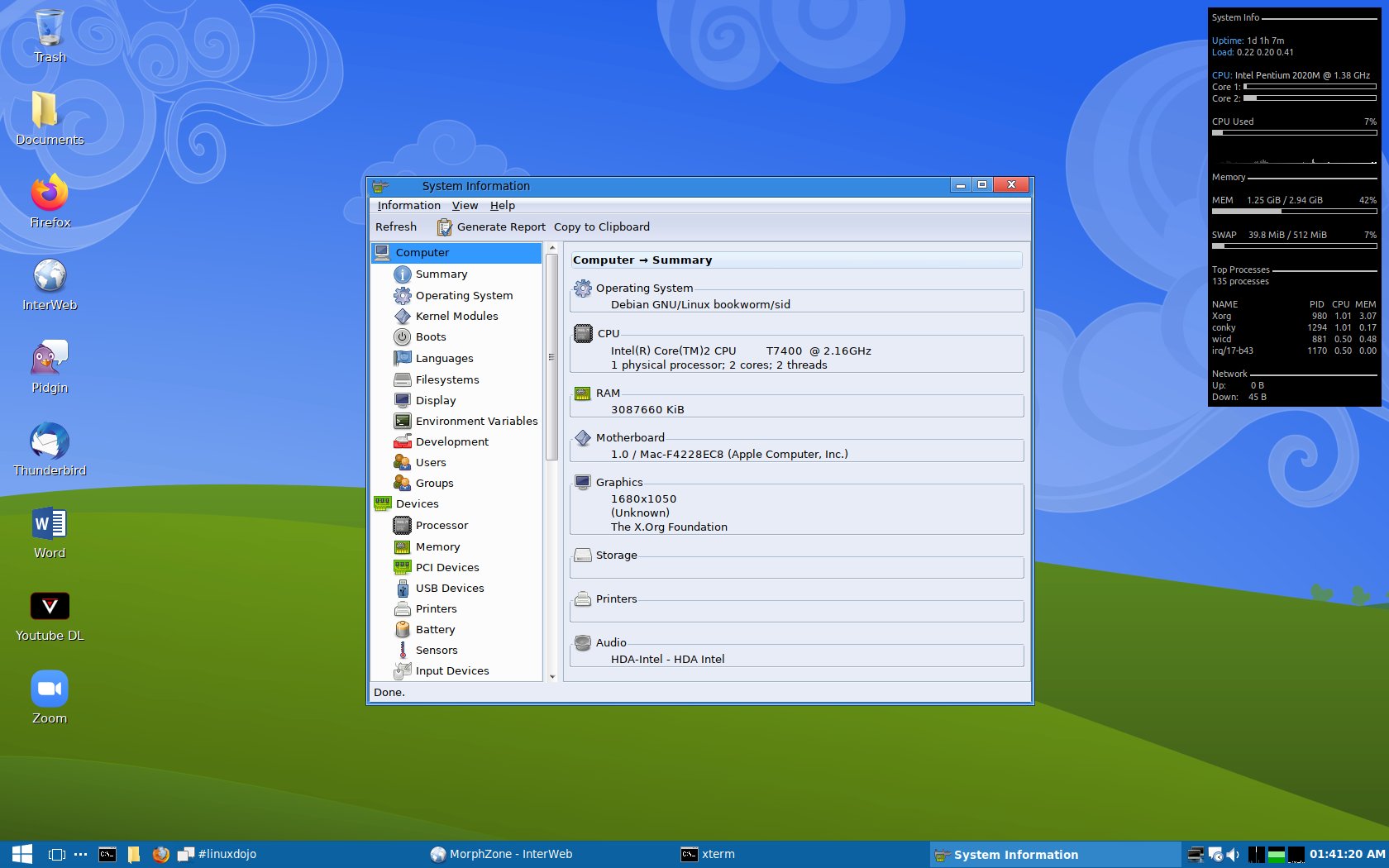The image size is (1389, 868).
Task: Launch Youtube DL desktop icon
Action: coord(50,615)
